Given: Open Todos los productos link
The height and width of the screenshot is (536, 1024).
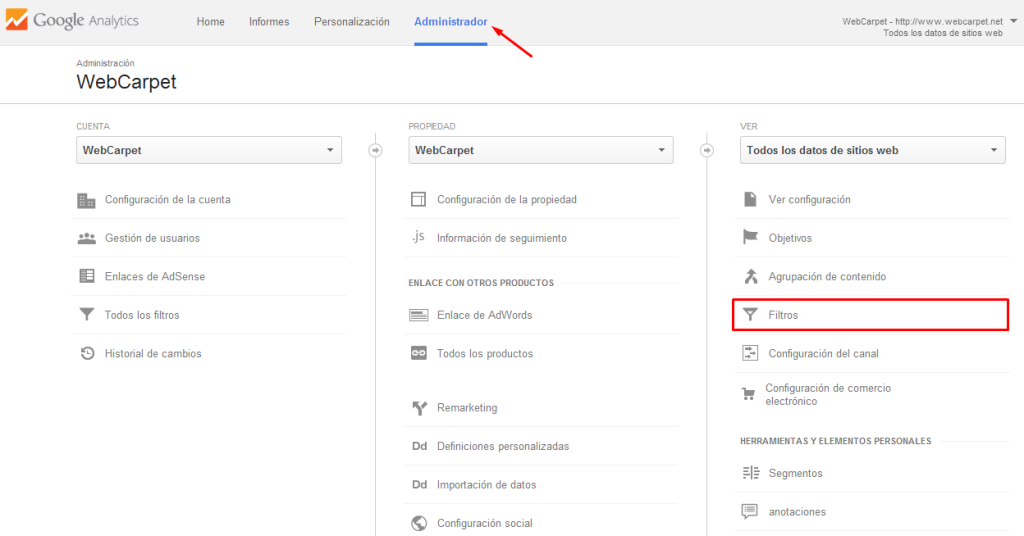Looking at the screenshot, I should tap(485, 353).
